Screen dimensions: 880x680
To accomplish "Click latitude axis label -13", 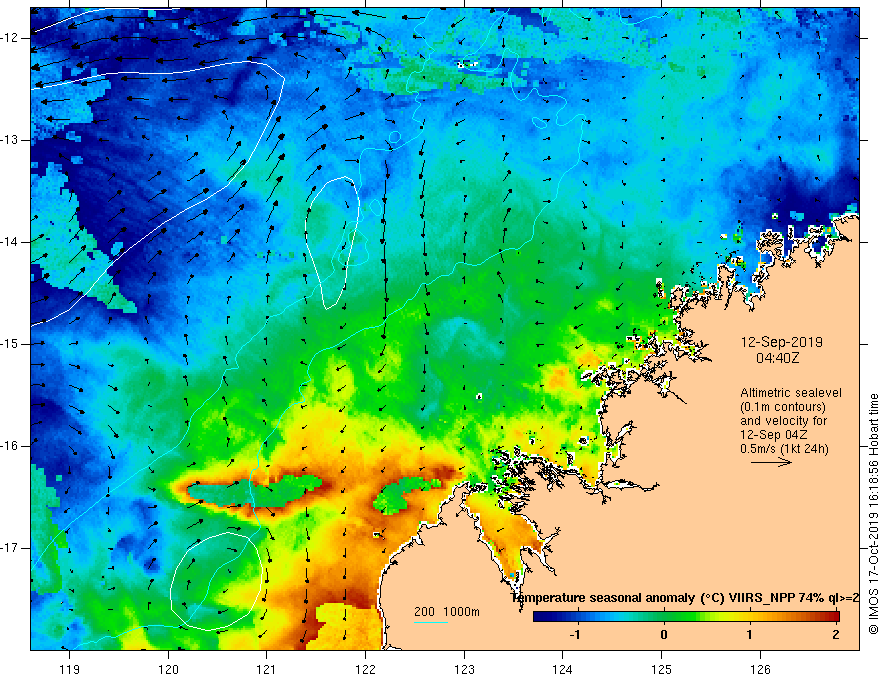I will [10, 140].
